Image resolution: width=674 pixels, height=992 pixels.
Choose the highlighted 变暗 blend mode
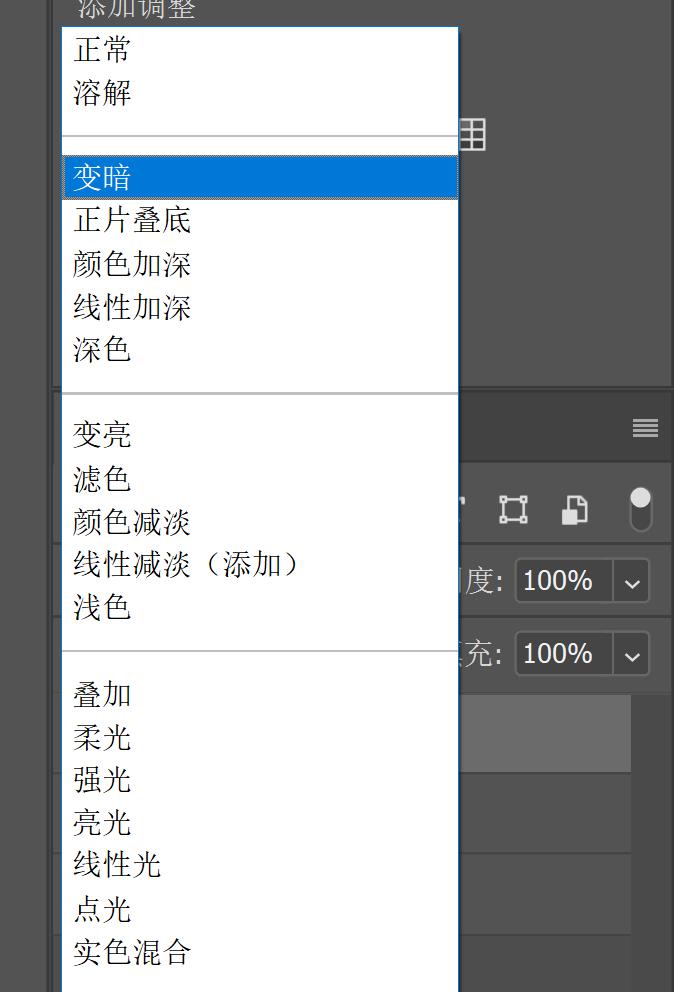pyautogui.click(x=100, y=176)
